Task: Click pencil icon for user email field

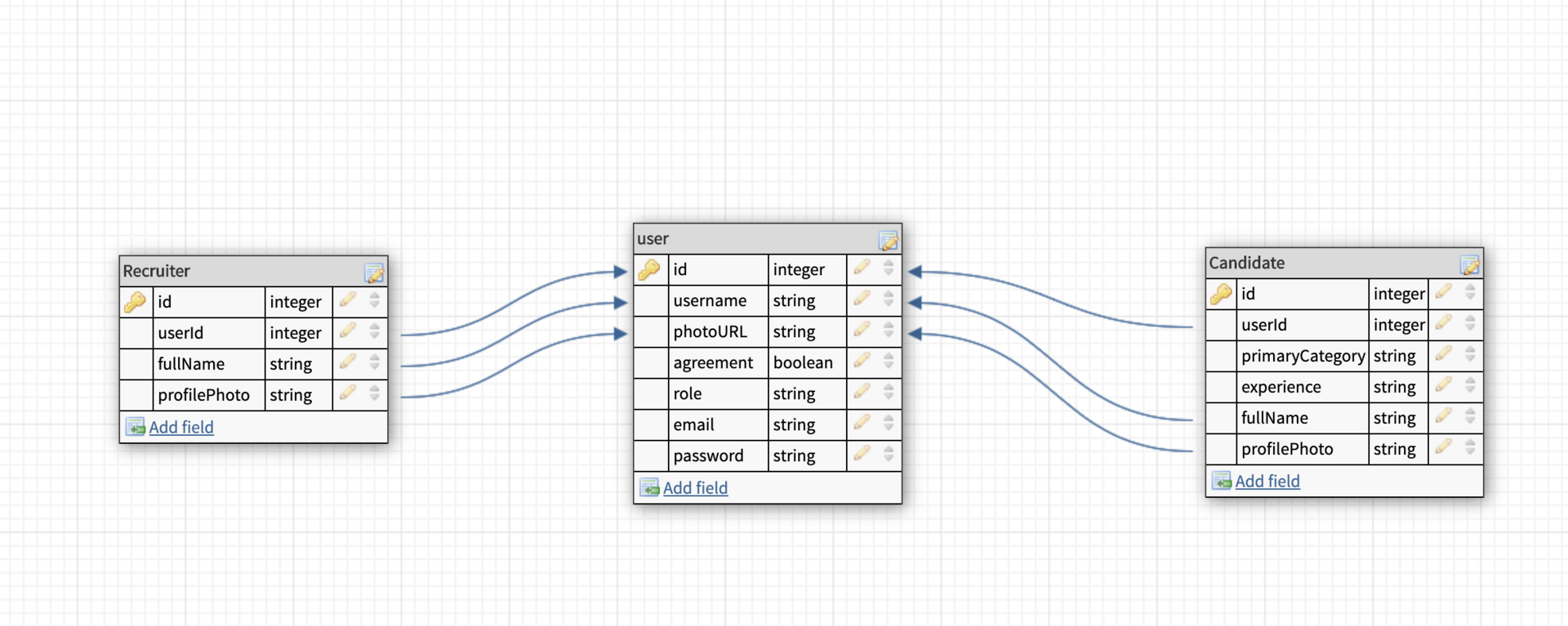Action: pyautogui.click(x=862, y=423)
